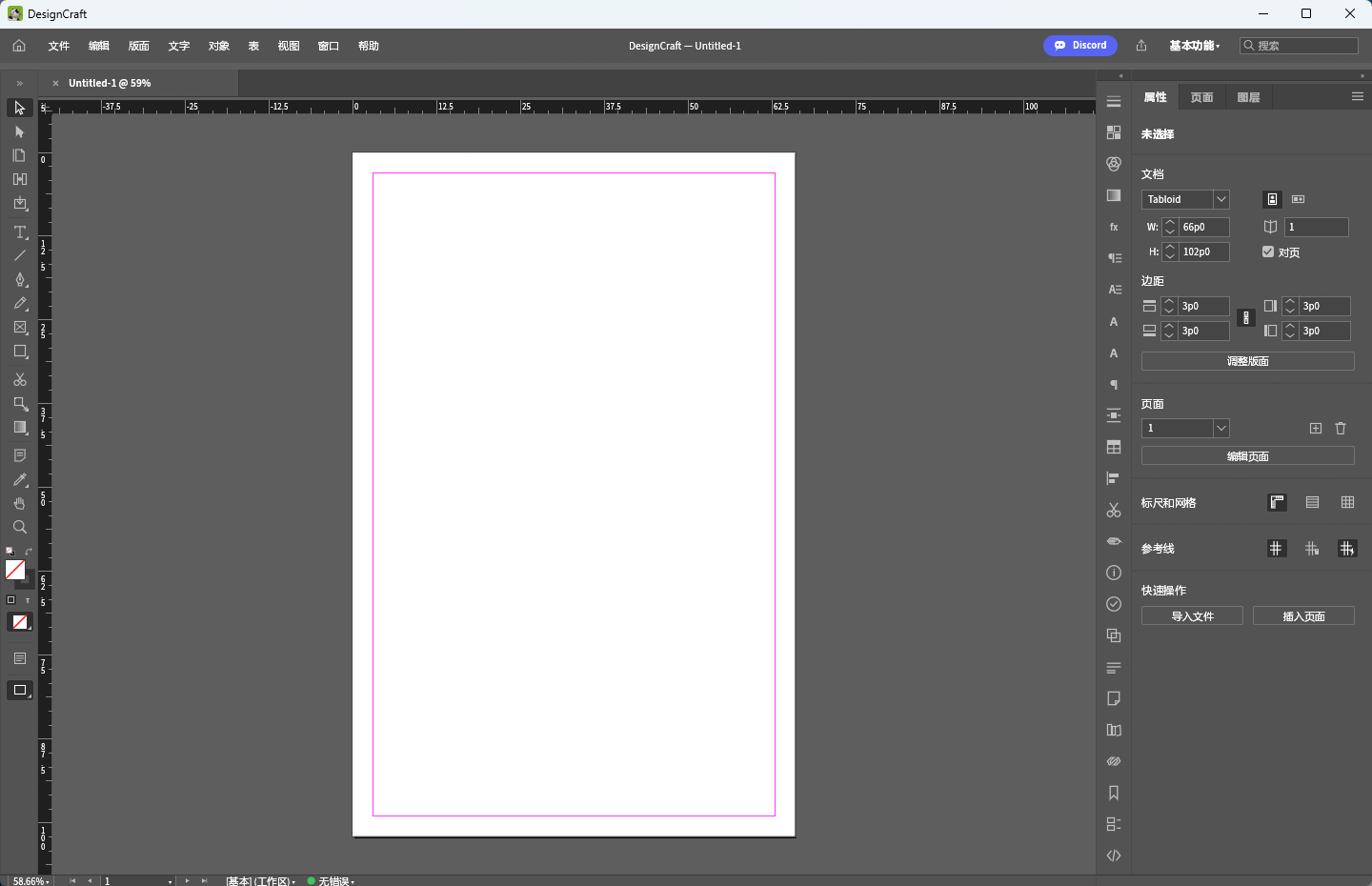The height and width of the screenshot is (886, 1372).
Task: Select the Gap tool
Action: (20, 179)
